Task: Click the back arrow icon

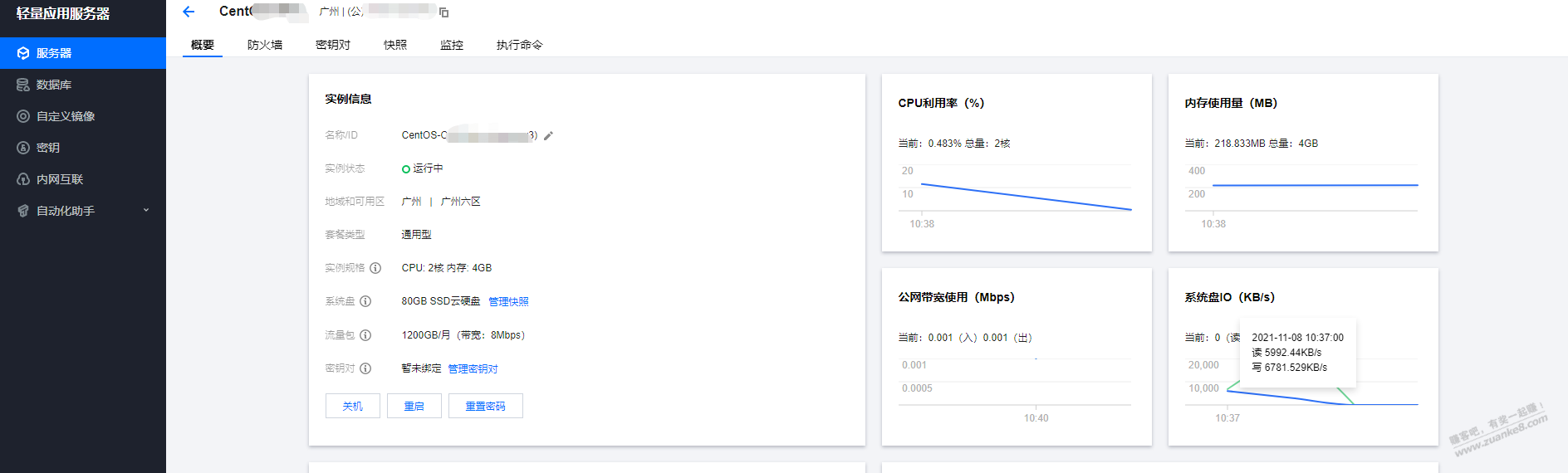Action: click(x=189, y=12)
